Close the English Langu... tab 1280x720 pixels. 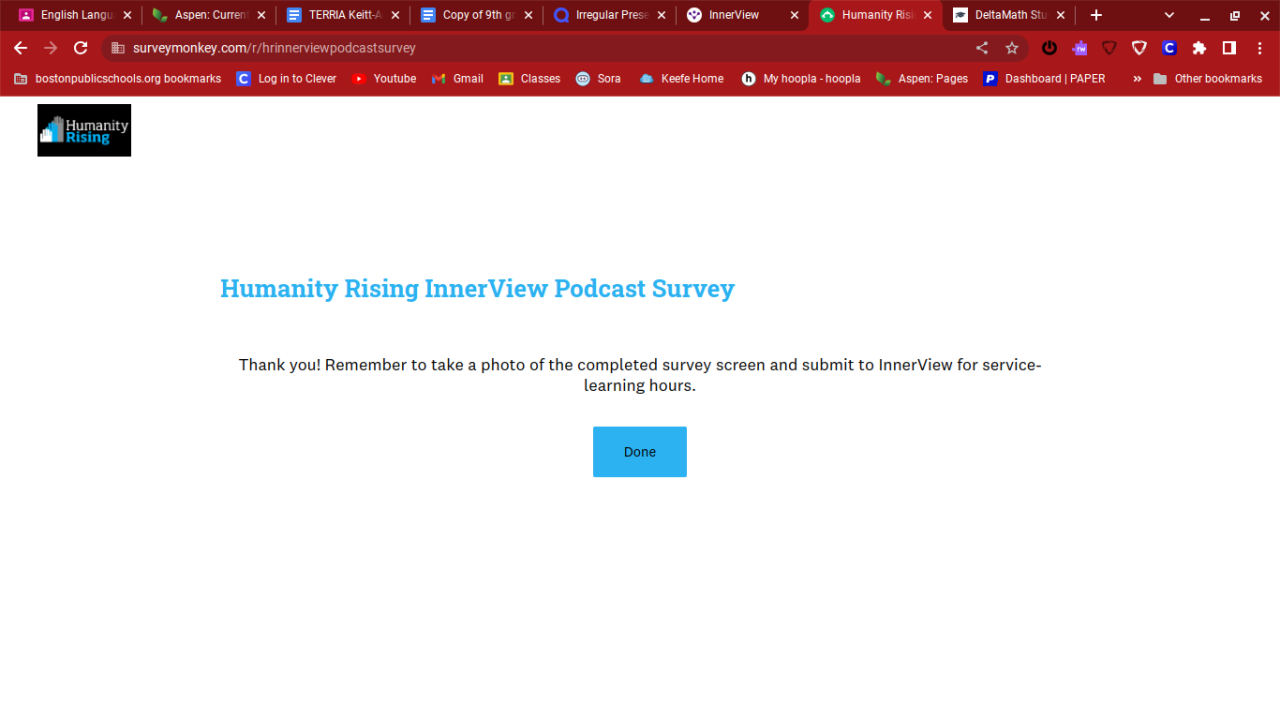pos(127,15)
